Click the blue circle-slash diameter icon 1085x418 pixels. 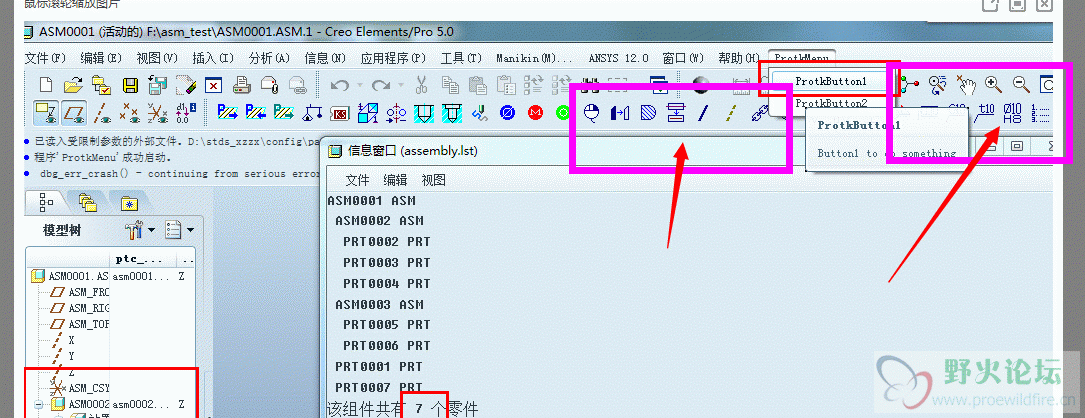coord(508,112)
